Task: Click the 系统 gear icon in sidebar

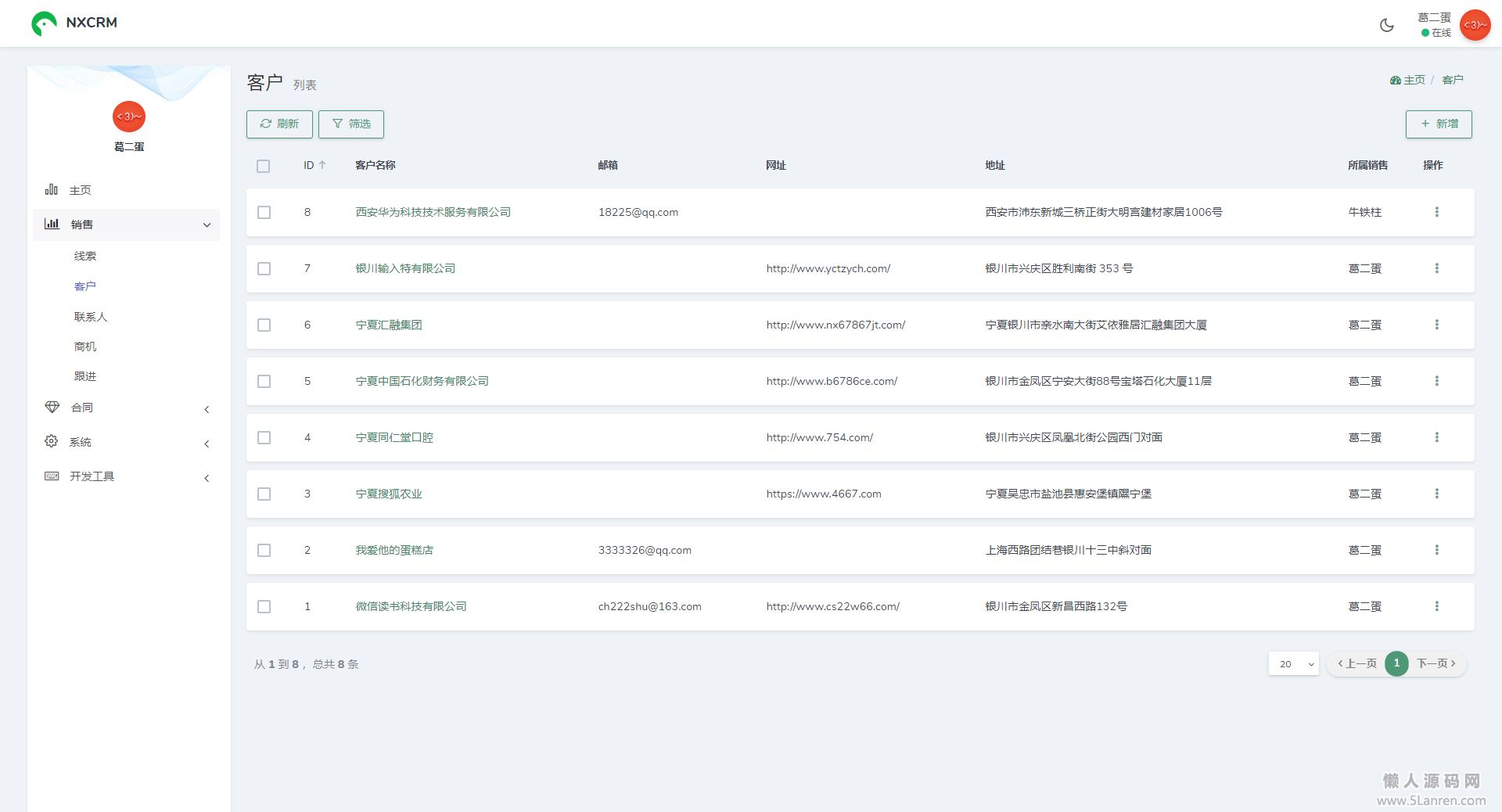Action: 52,441
